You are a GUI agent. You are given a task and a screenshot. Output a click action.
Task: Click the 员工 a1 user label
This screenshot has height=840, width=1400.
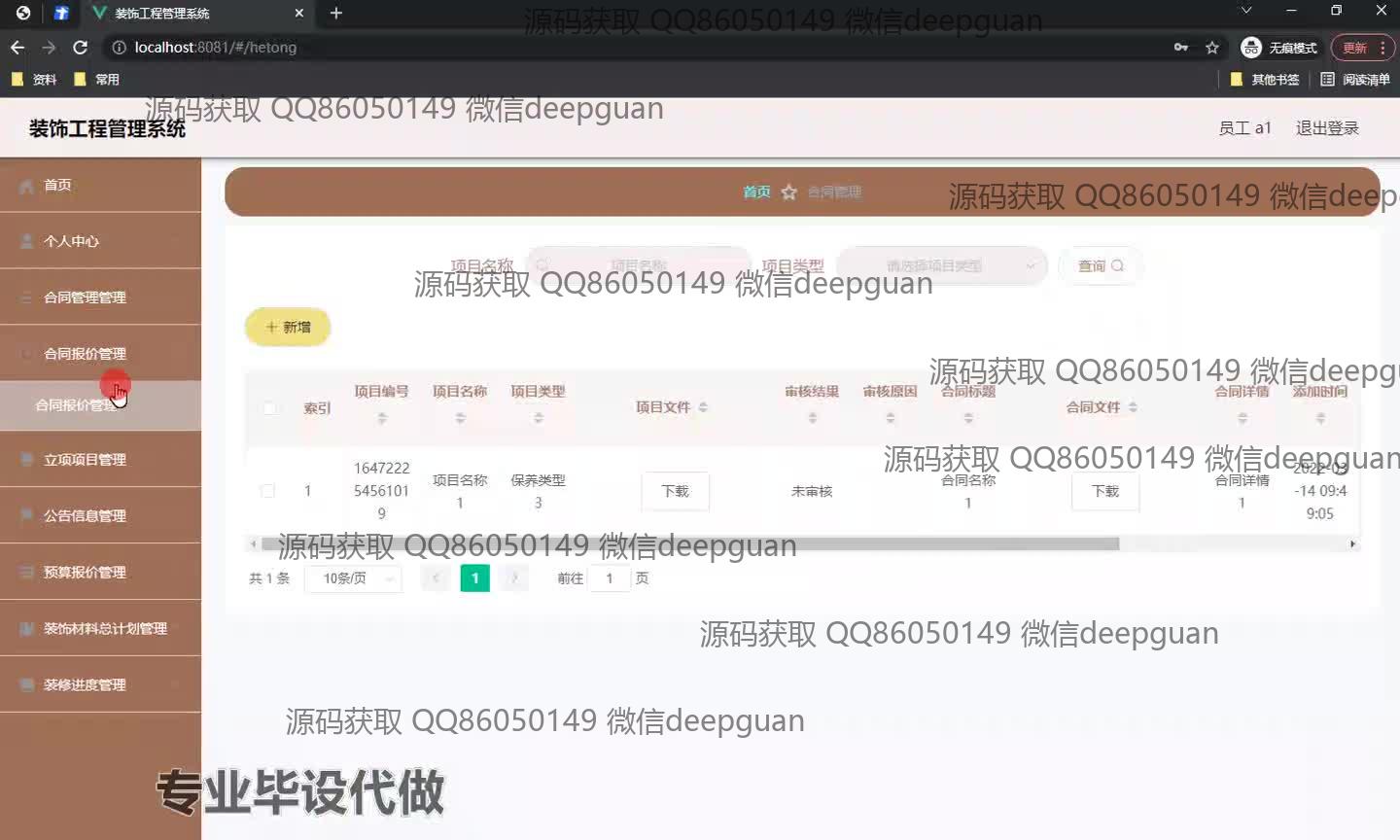pyautogui.click(x=1245, y=128)
